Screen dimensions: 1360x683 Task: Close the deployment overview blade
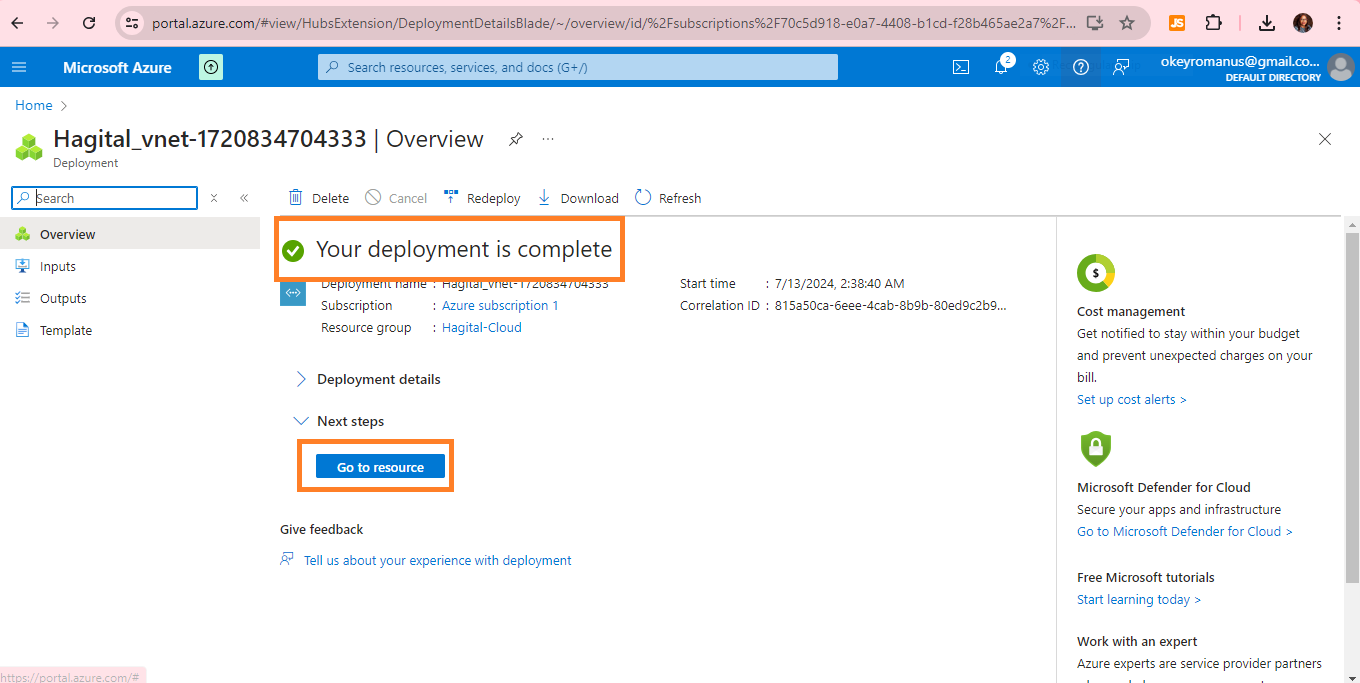pyautogui.click(x=1325, y=139)
